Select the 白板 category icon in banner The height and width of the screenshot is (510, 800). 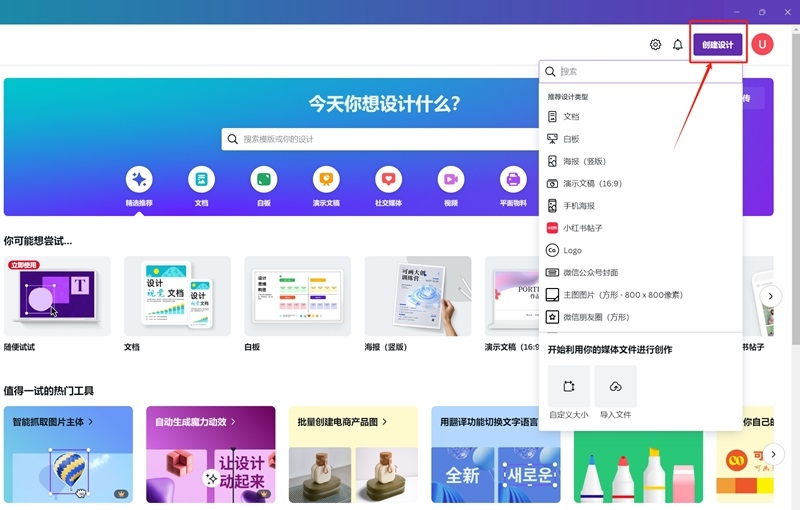pos(264,180)
